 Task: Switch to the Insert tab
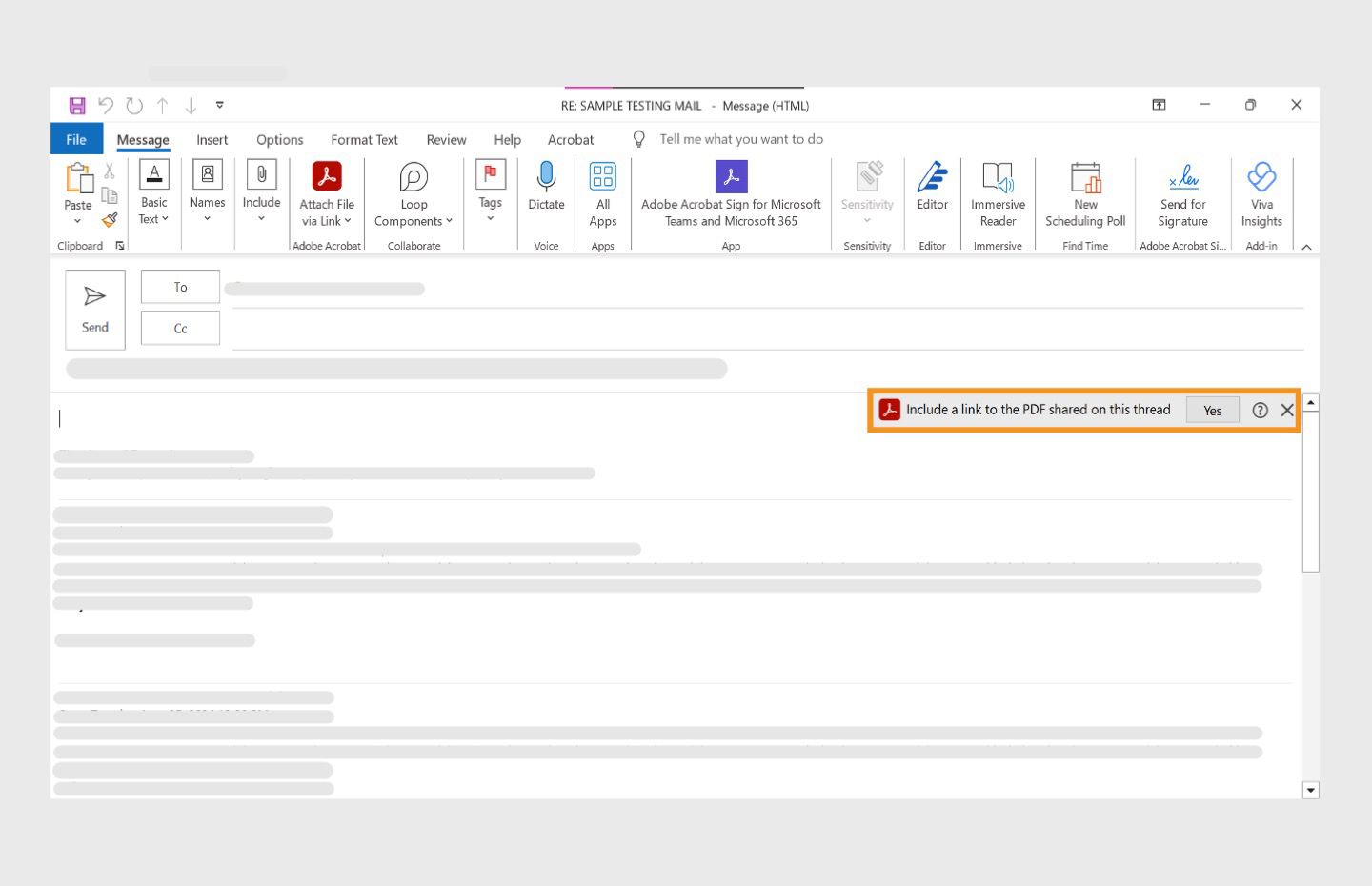(x=212, y=139)
